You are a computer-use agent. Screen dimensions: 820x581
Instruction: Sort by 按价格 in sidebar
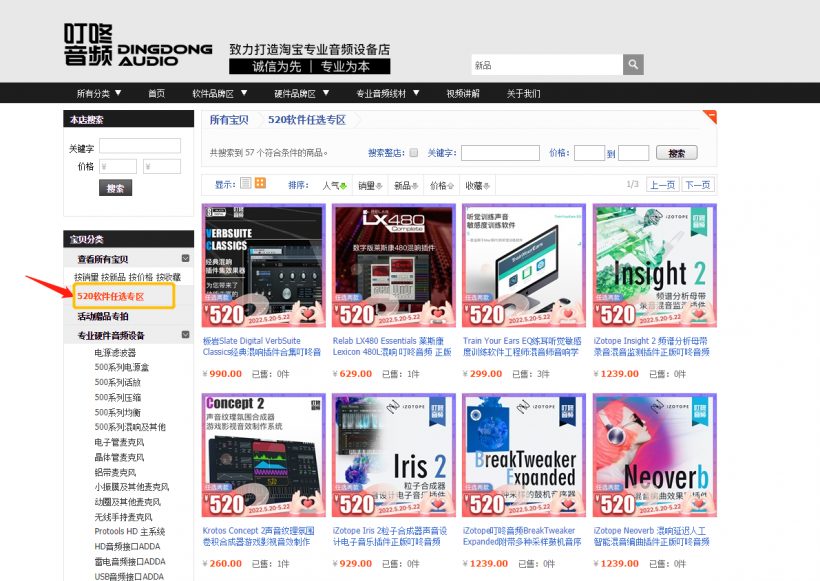point(141,277)
